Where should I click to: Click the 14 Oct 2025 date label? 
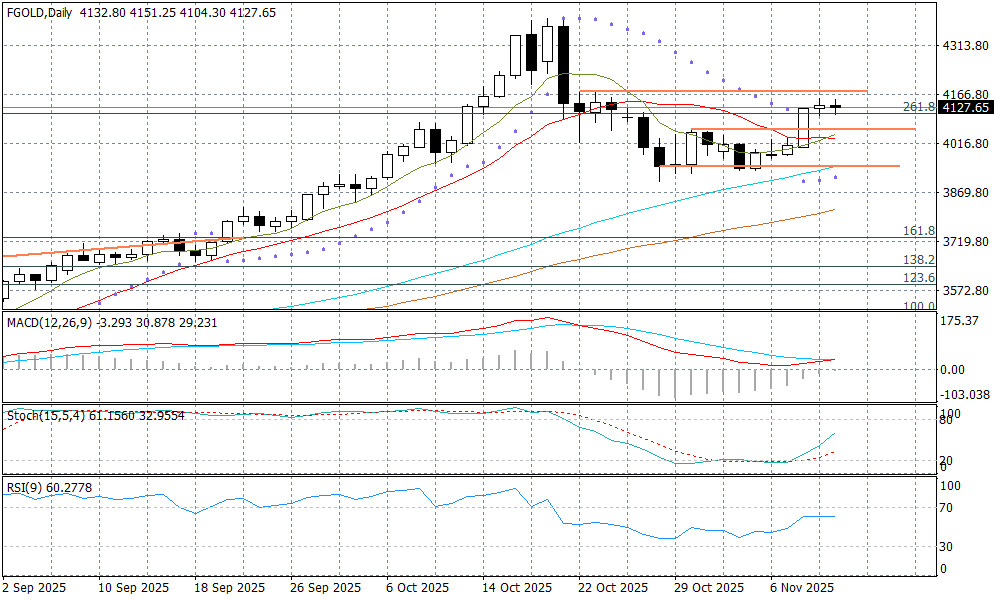click(516, 587)
